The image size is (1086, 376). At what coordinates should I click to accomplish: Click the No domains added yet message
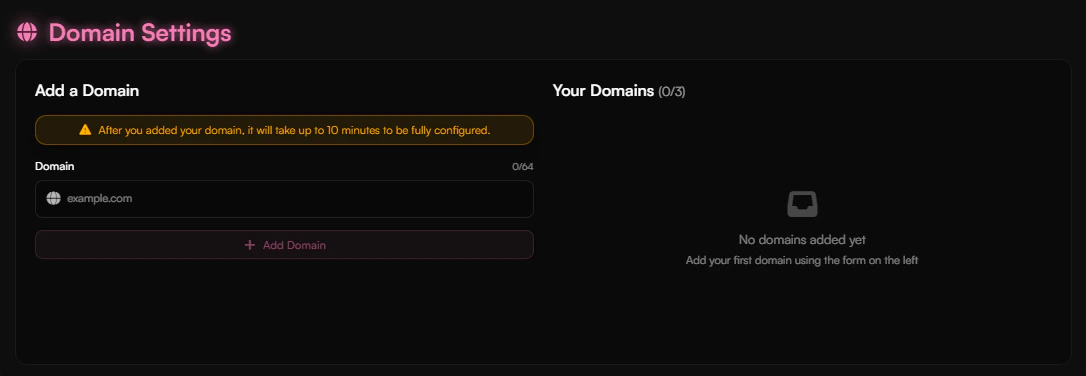pos(802,240)
